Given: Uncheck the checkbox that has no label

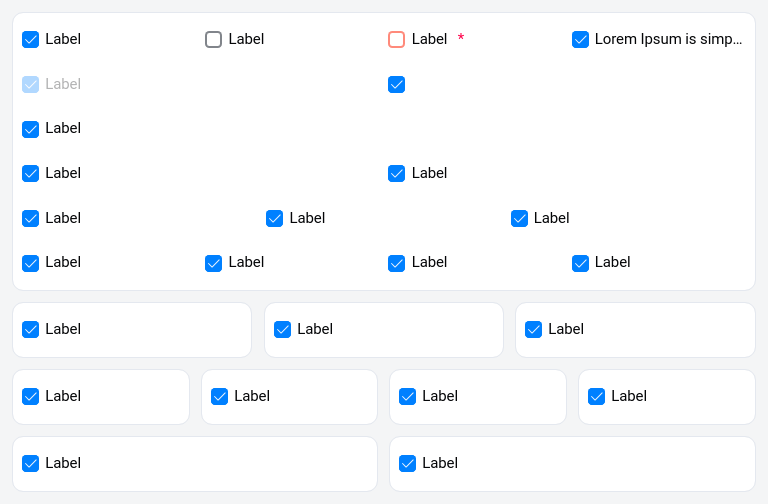Looking at the screenshot, I should [396, 84].
